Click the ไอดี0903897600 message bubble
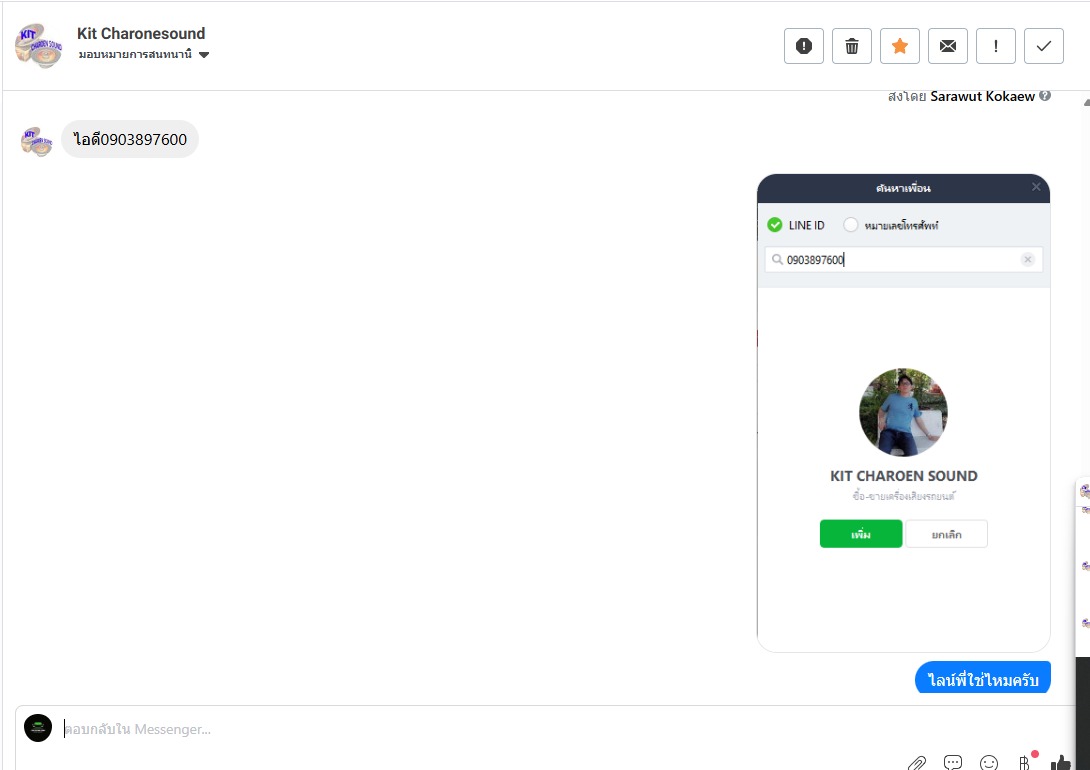This screenshot has height=770, width=1090. [130, 139]
